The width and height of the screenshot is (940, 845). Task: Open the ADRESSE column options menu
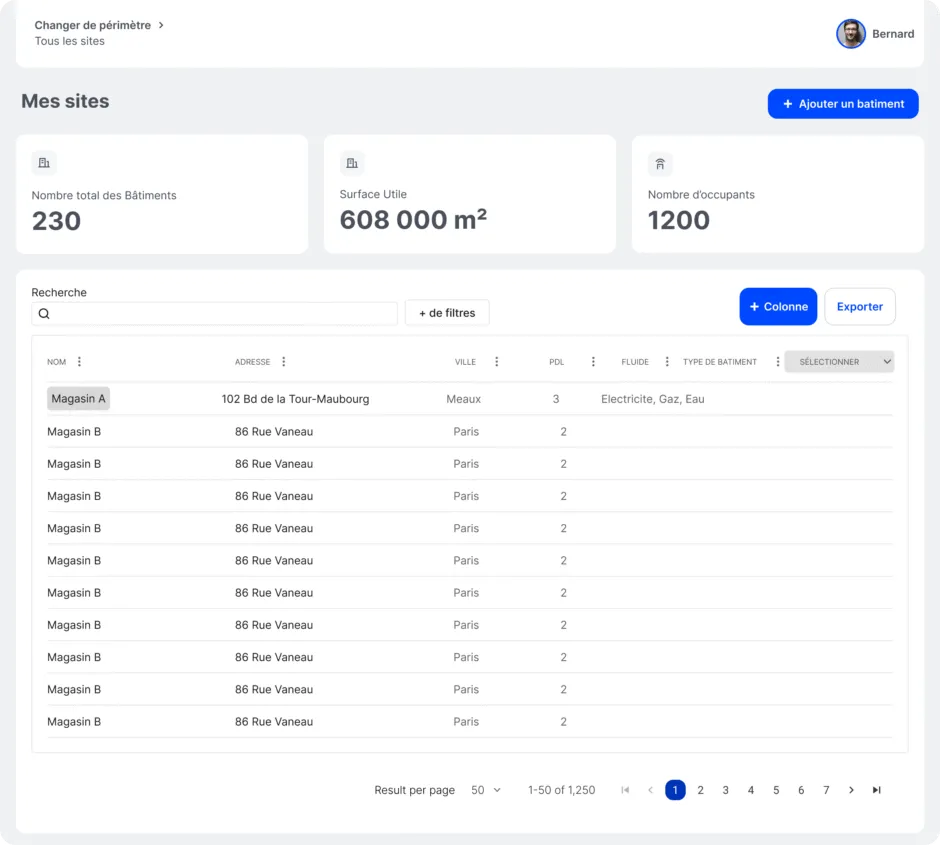click(x=284, y=362)
